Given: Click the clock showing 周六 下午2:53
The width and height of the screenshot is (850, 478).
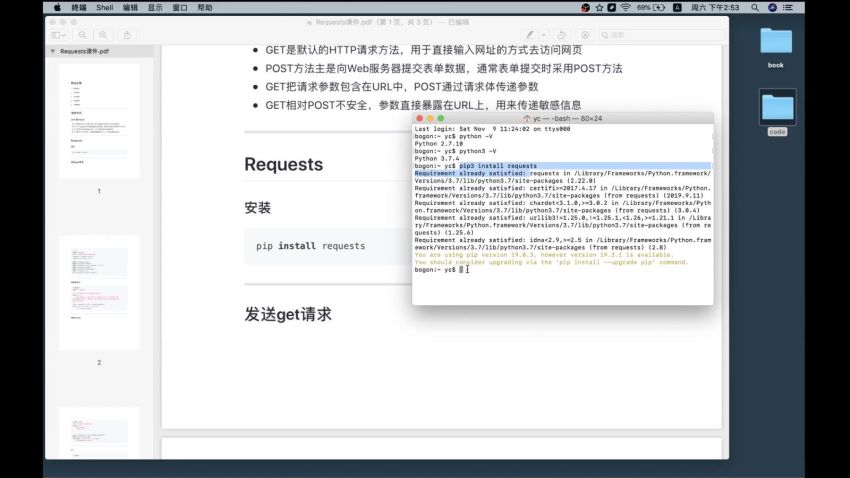Looking at the screenshot, I should tap(715, 8).
